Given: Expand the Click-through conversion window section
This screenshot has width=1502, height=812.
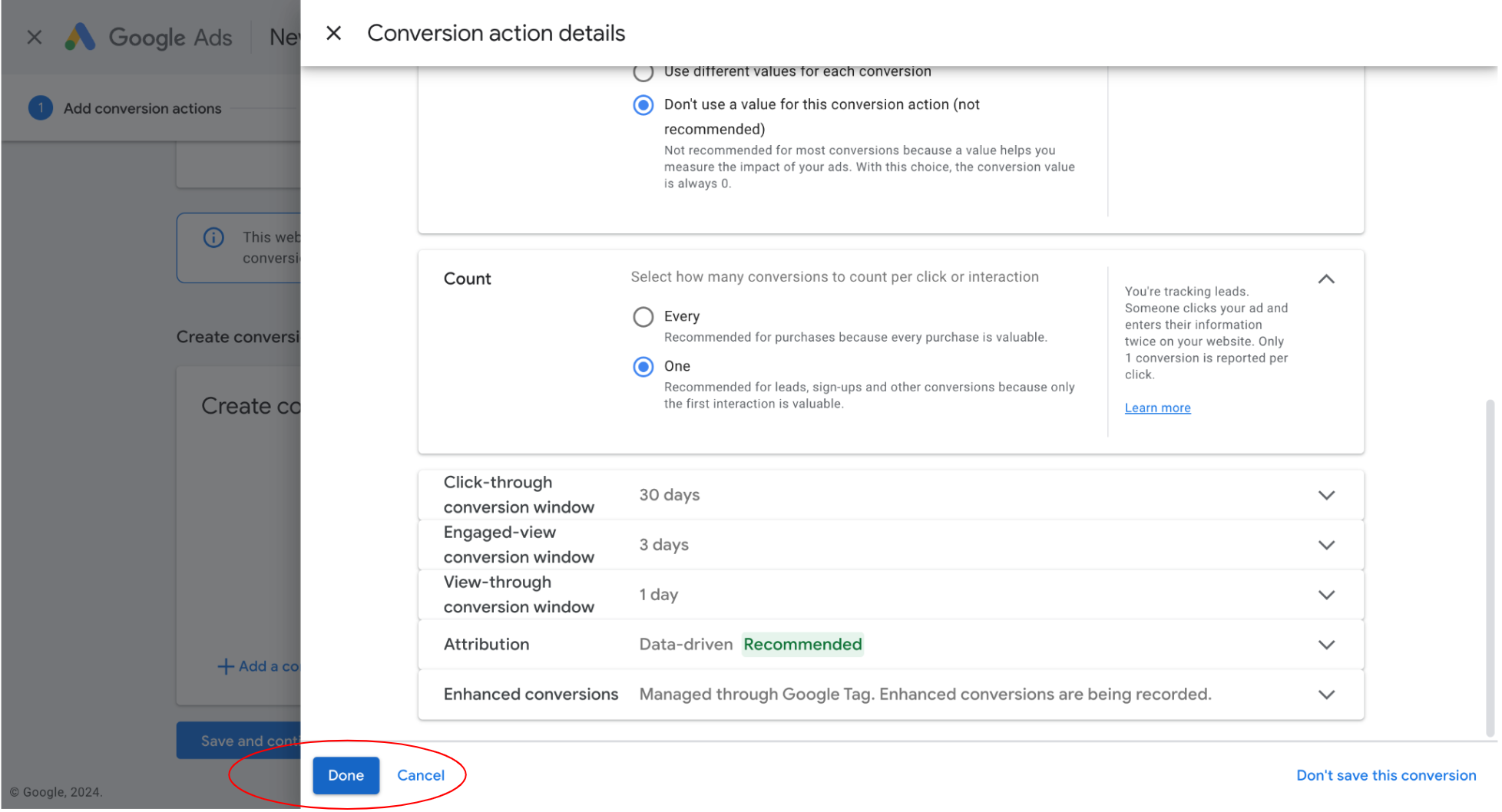Looking at the screenshot, I should tap(1326, 496).
